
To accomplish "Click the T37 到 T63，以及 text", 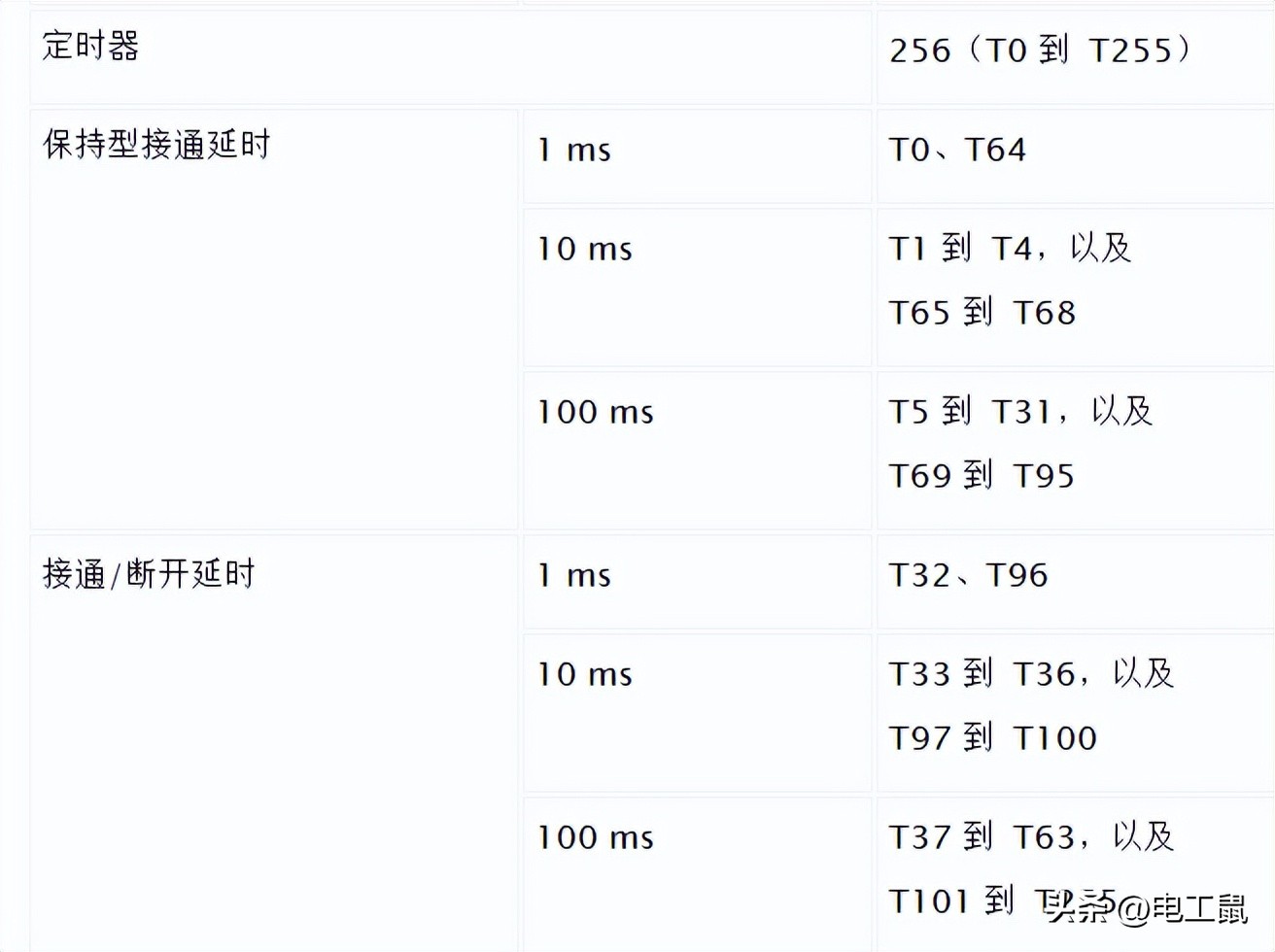I will pyautogui.click(x=1032, y=836).
